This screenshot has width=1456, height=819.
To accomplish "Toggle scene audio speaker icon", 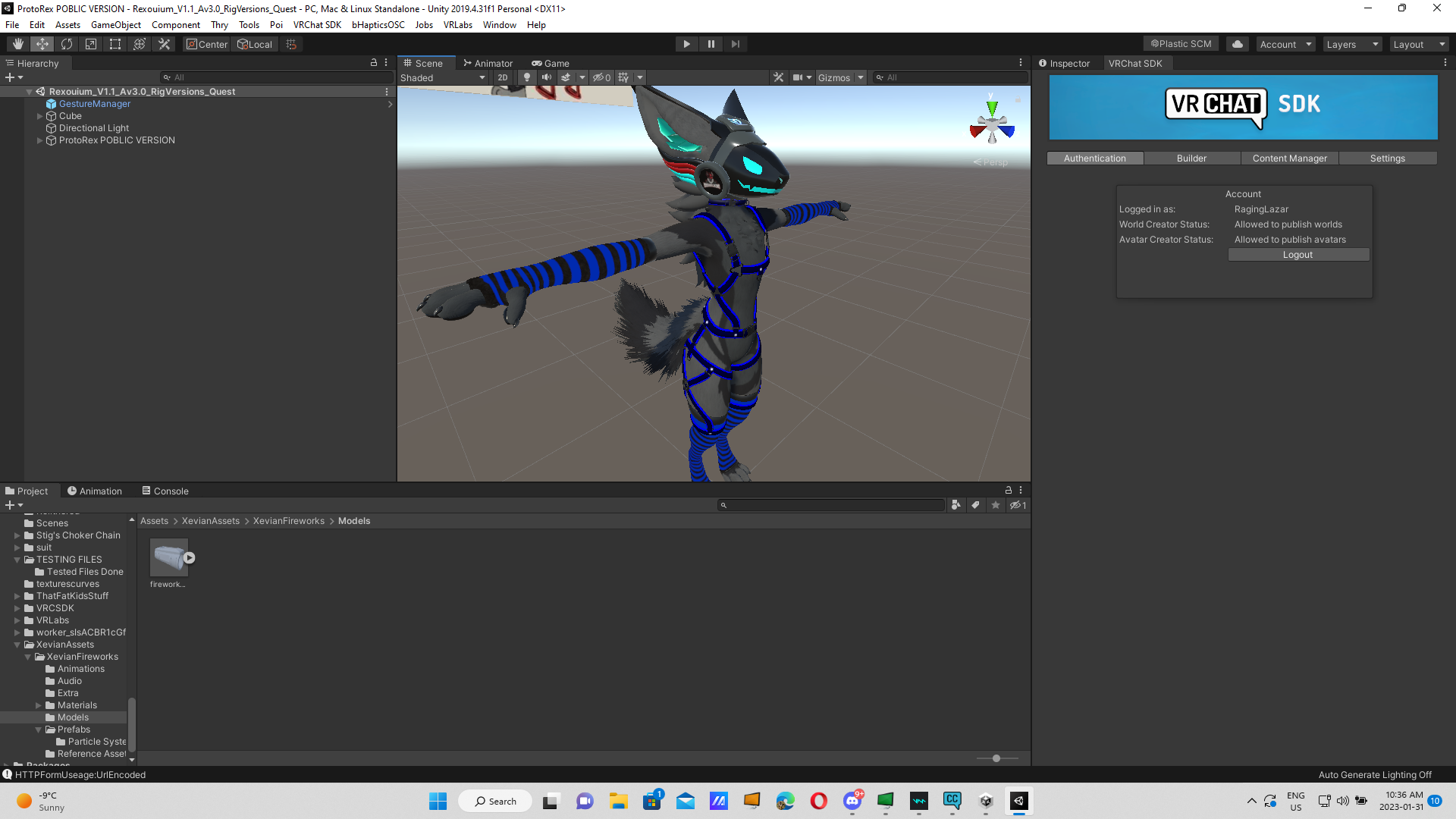I will tap(547, 77).
